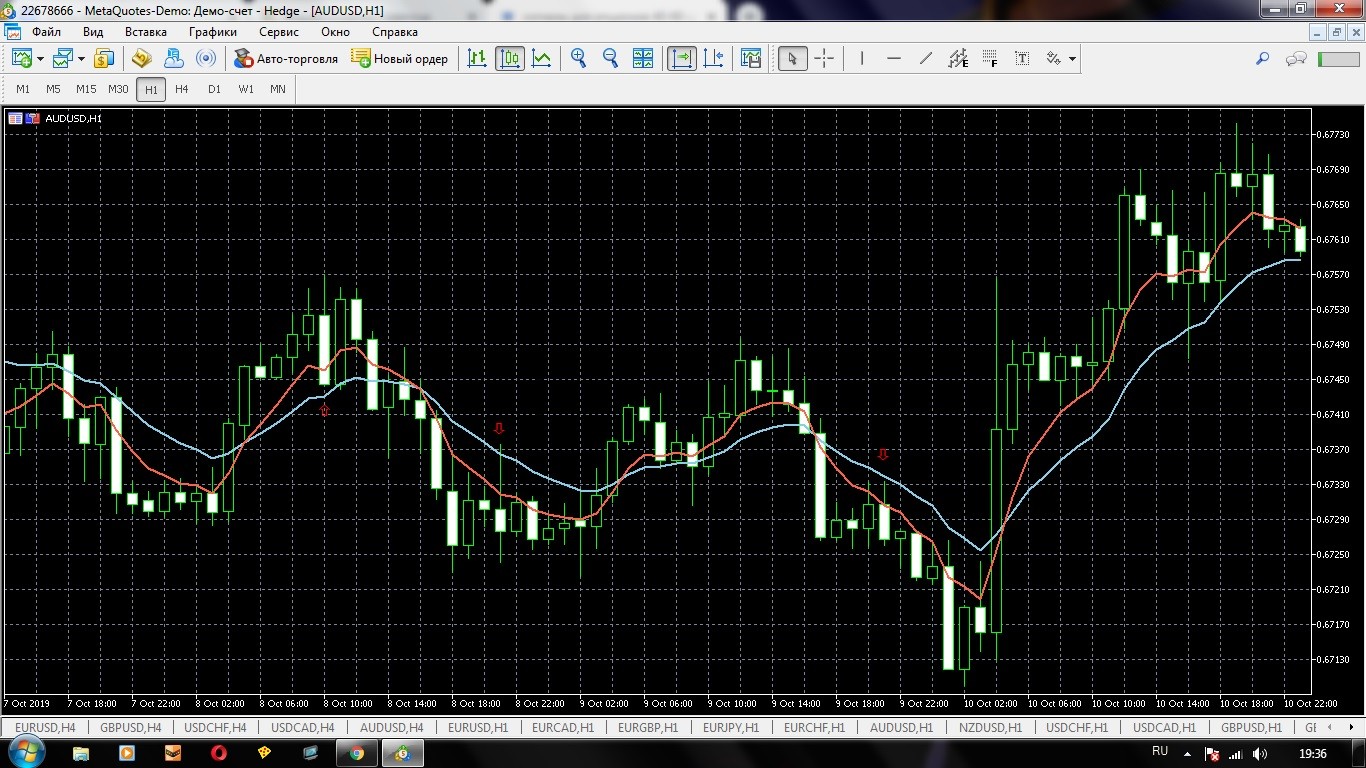The width and height of the screenshot is (1366, 768).
Task: Toggle chart auto-scroll to latest bar
Action: pos(682,59)
